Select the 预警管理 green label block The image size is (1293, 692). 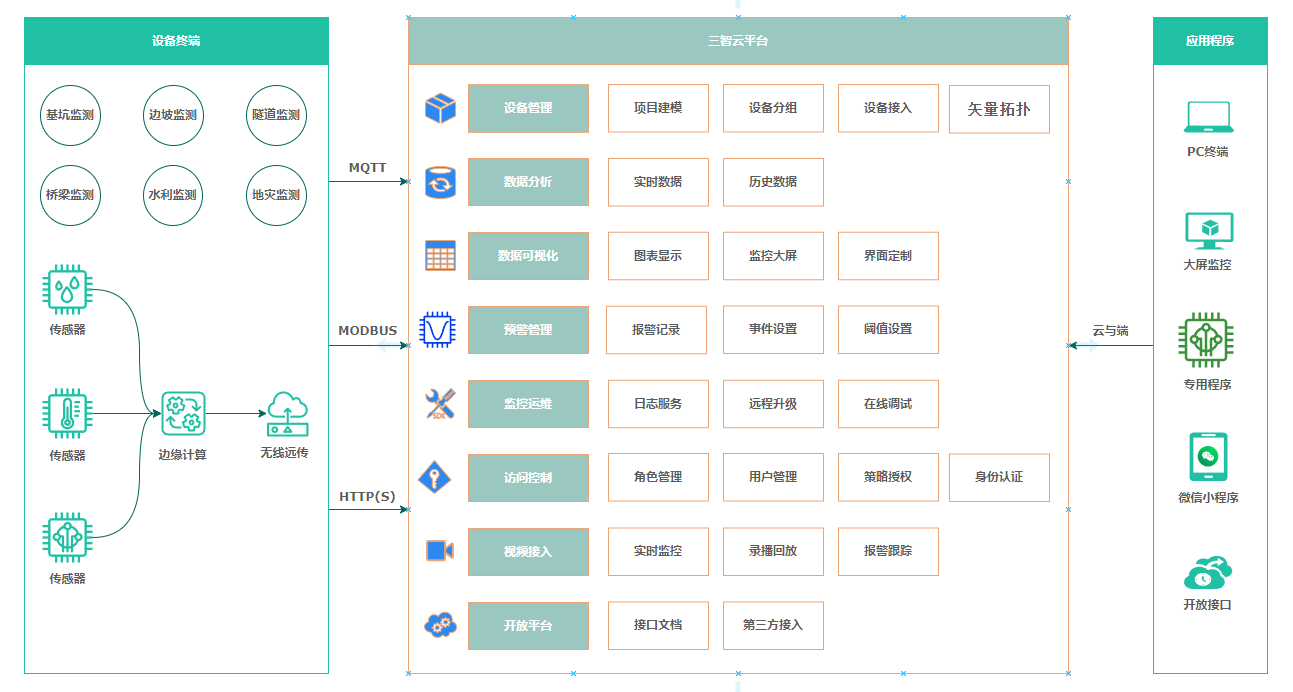click(528, 330)
